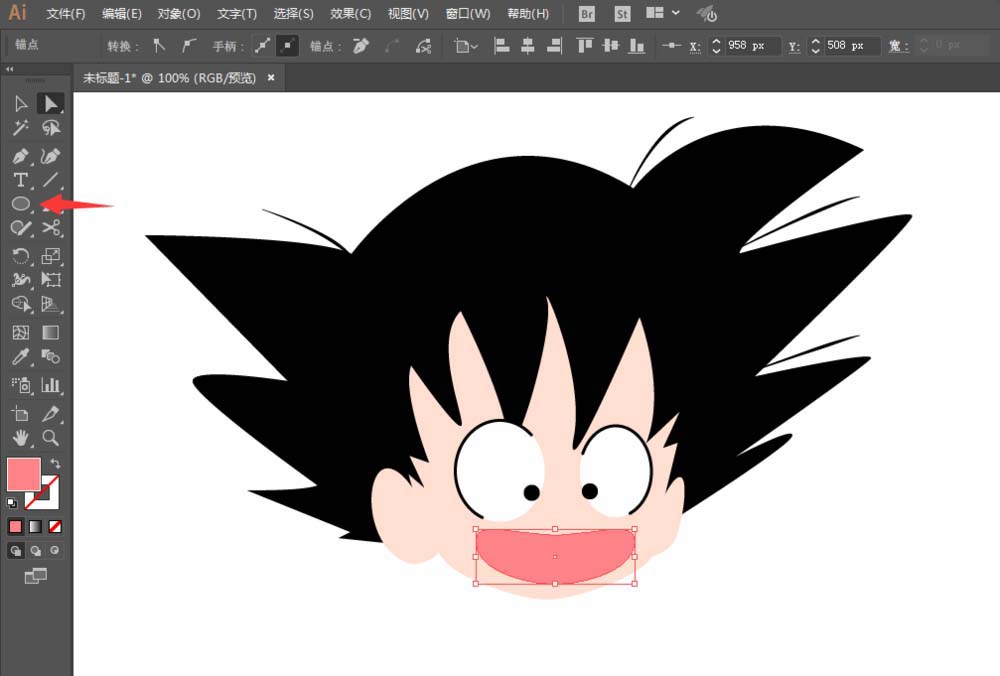Image resolution: width=1000 pixels, height=676 pixels.
Task: Open the 视图(V) menu
Action: pyautogui.click(x=408, y=13)
